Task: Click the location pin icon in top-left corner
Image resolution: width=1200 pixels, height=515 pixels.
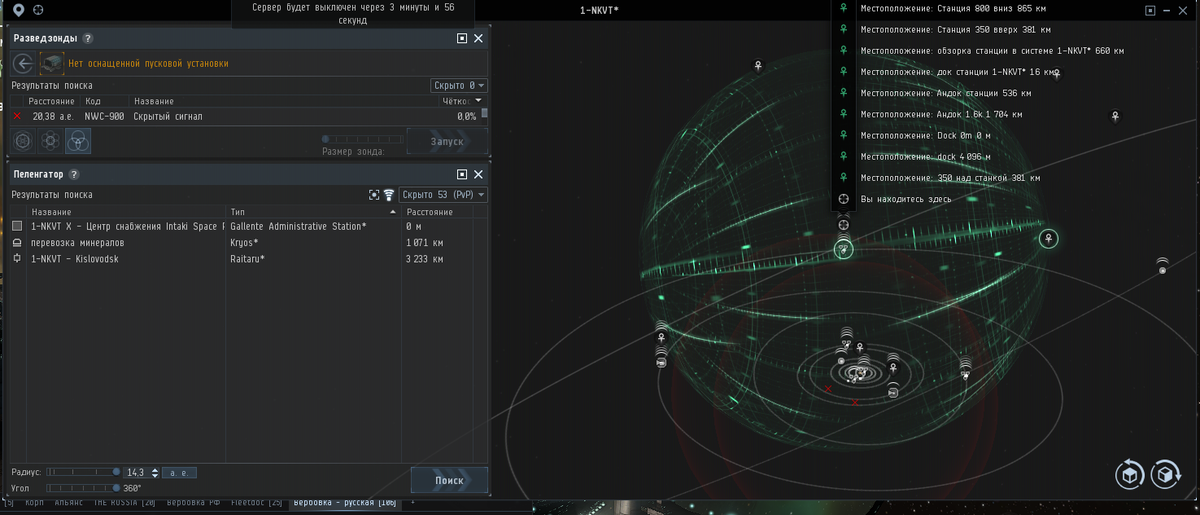Action: pos(18,11)
